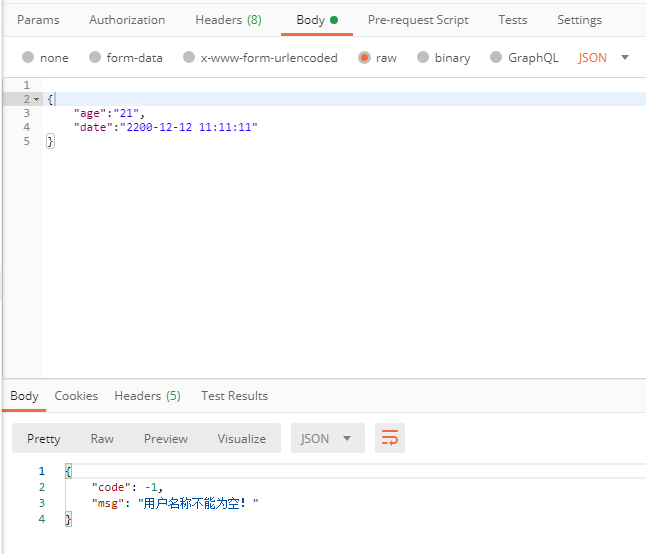Collapse the JSON block with line 2 fold arrow
646x554 pixels.
pos(37,99)
